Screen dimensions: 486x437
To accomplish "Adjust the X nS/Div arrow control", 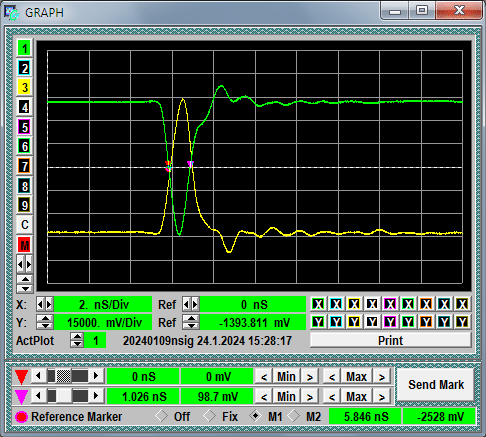I will pos(45,304).
